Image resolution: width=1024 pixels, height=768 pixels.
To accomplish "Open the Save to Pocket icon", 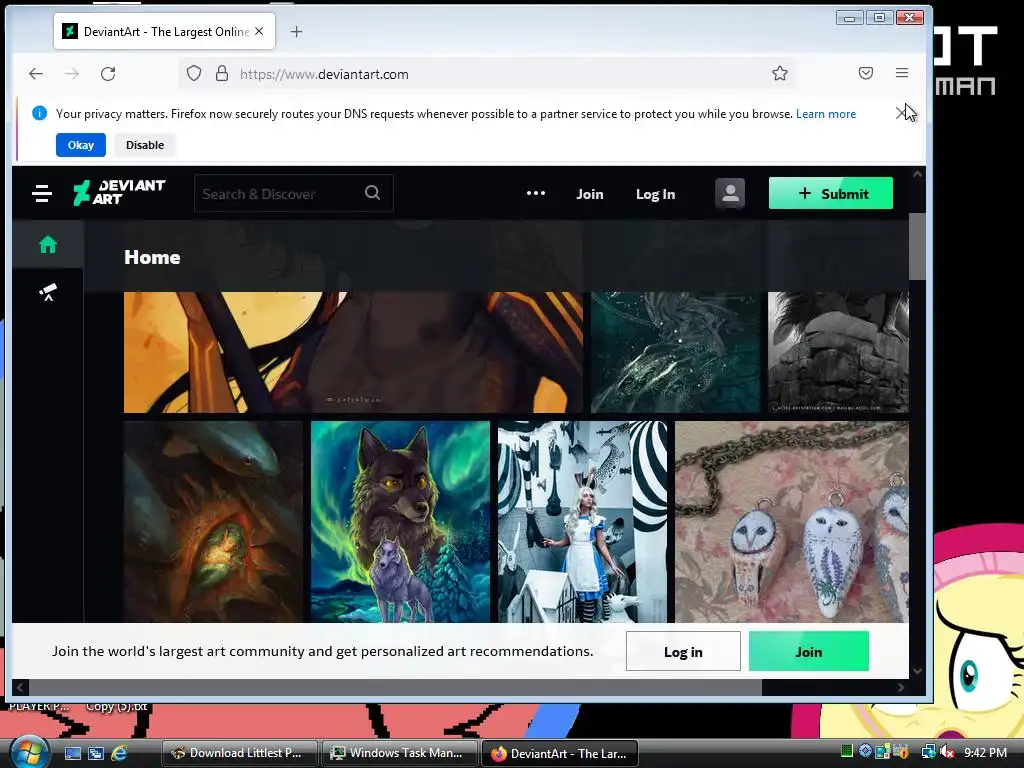I will tap(866, 73).
